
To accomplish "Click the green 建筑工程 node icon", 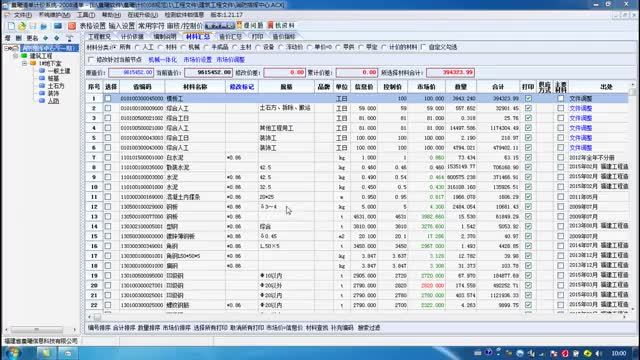I will (x=24, y=56).
